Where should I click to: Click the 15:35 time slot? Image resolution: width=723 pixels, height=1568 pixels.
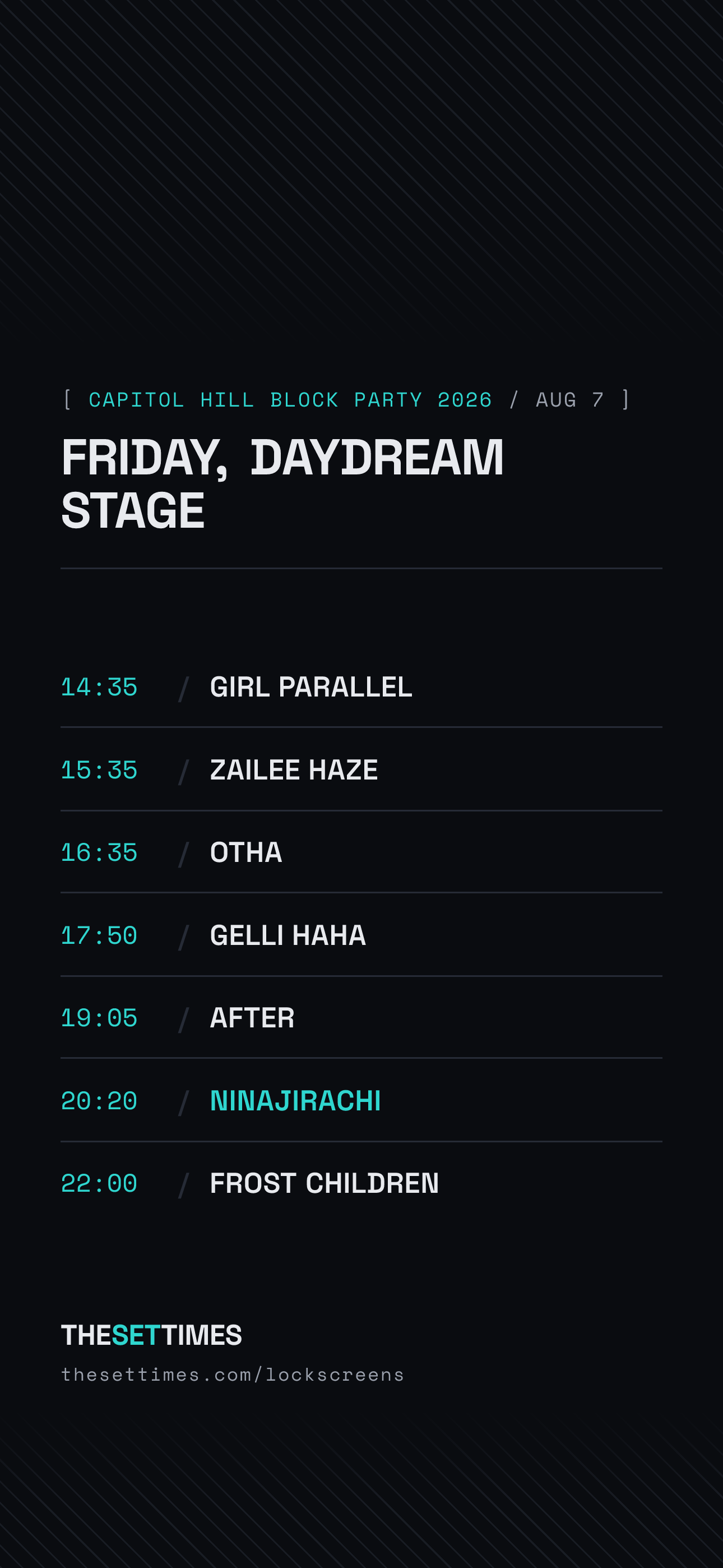pyautogui.click(x=99, y=771)
